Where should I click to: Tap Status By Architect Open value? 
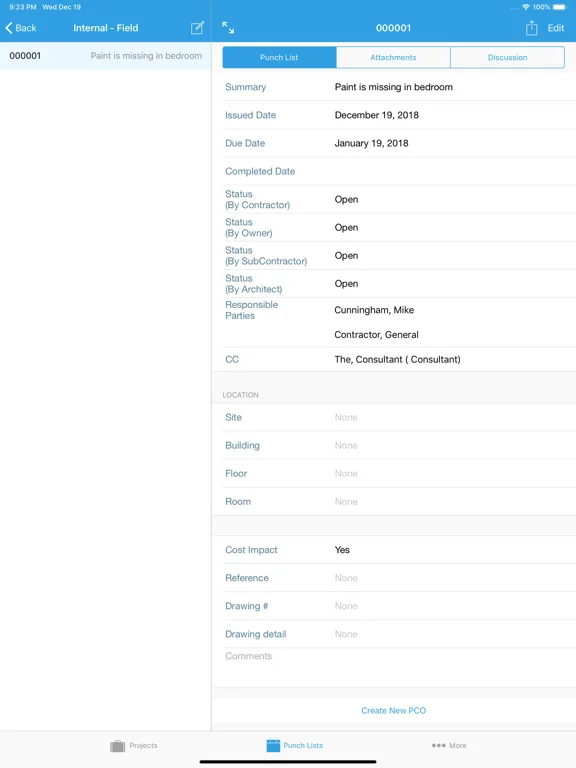tap(346, 284)
